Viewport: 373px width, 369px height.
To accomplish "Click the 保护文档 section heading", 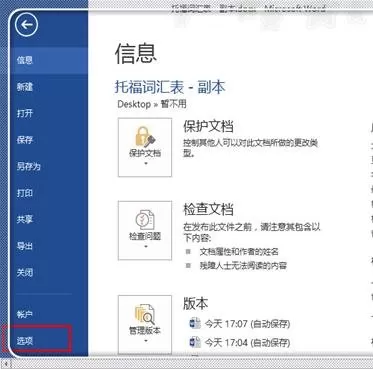I will click(208, 126).
